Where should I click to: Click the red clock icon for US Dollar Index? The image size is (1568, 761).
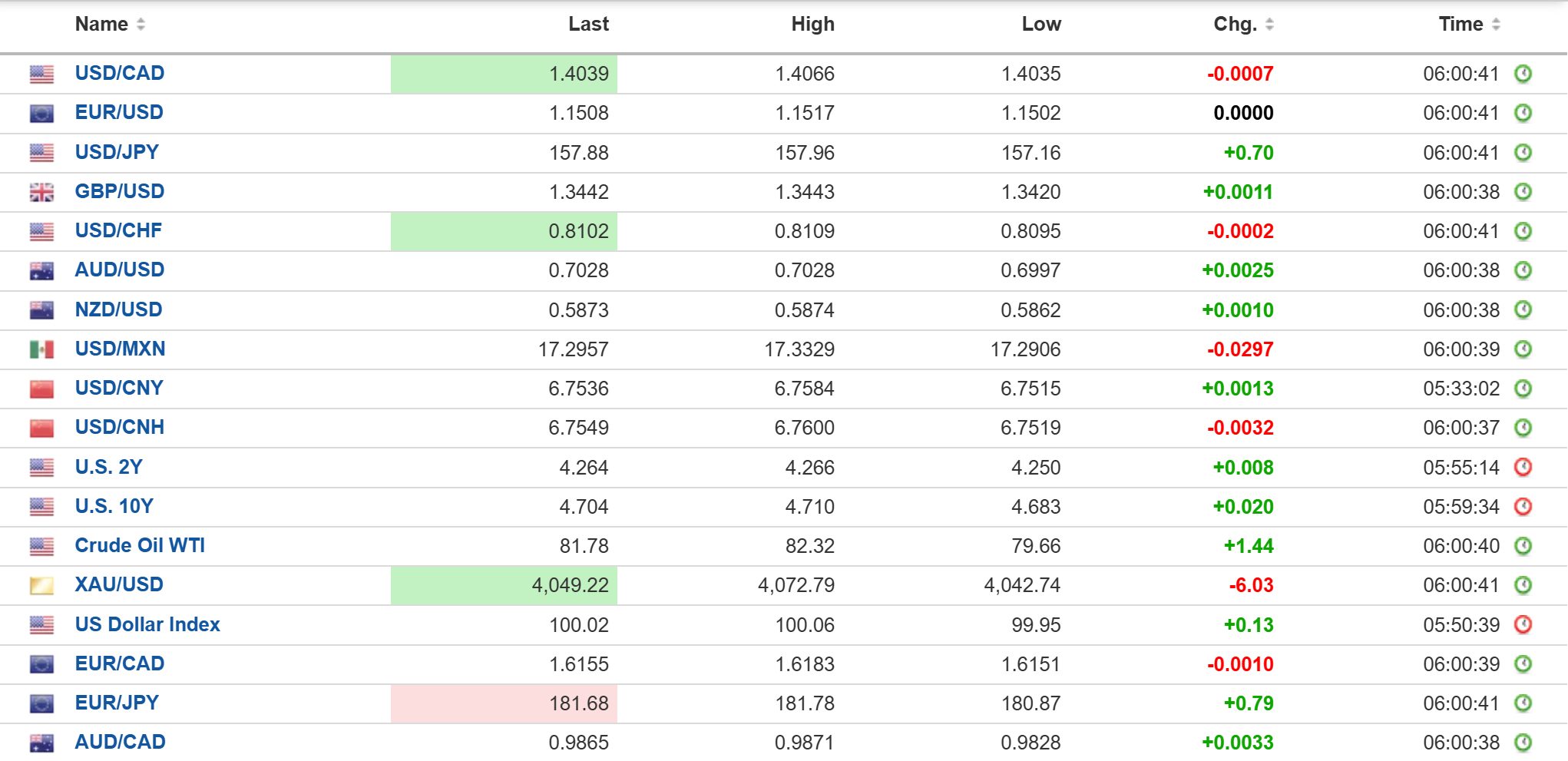(x=1523, y=624)
